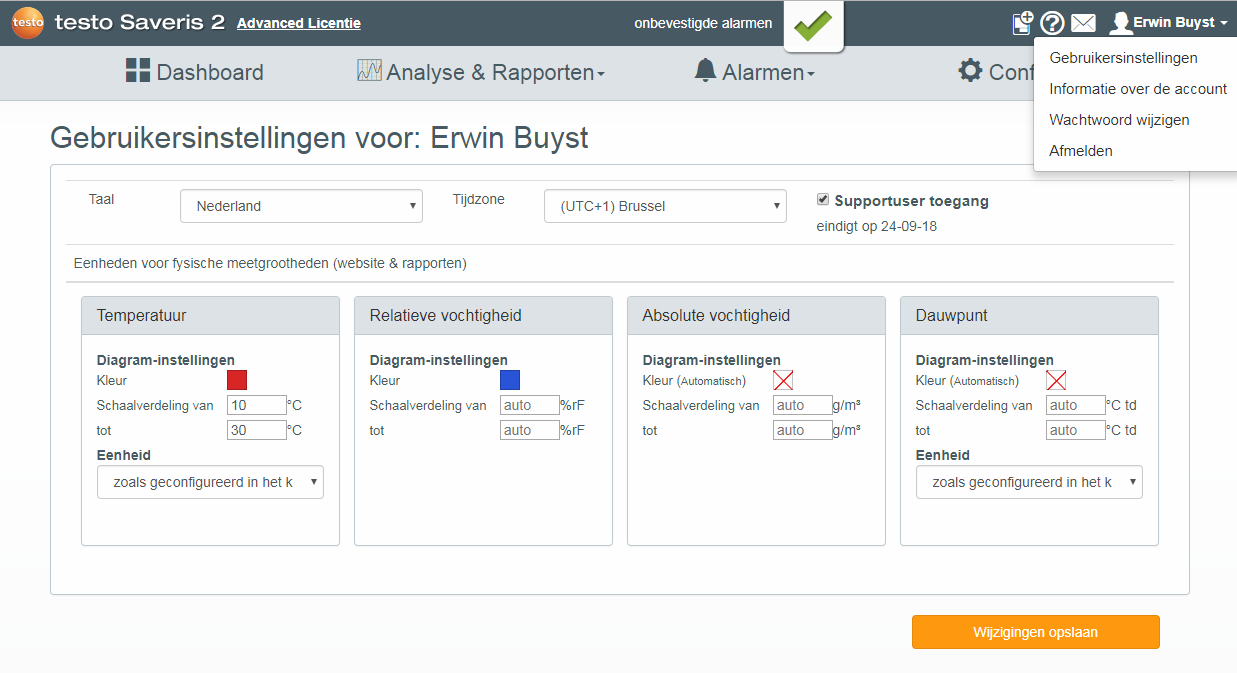Focus Relatieve vochtigheid tot field
The image size is (1237, 673).
(530, 430)
